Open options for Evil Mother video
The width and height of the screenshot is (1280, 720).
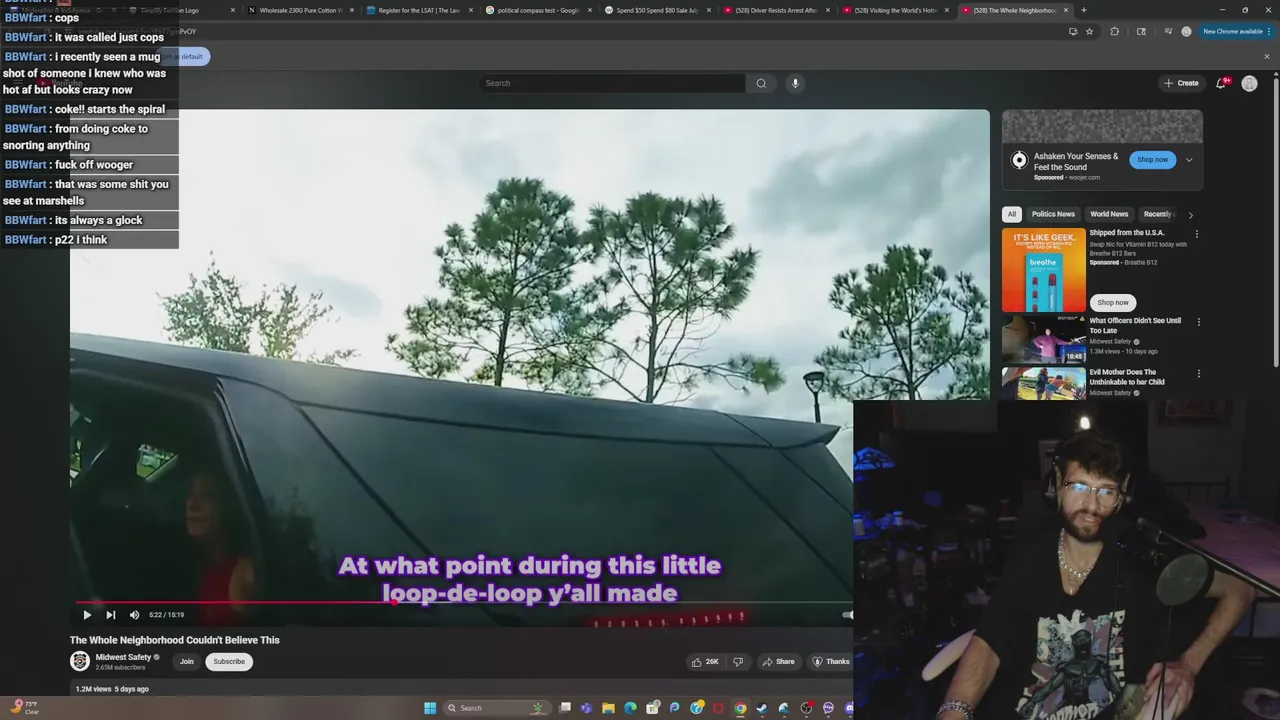click(x=1198, y=373)
